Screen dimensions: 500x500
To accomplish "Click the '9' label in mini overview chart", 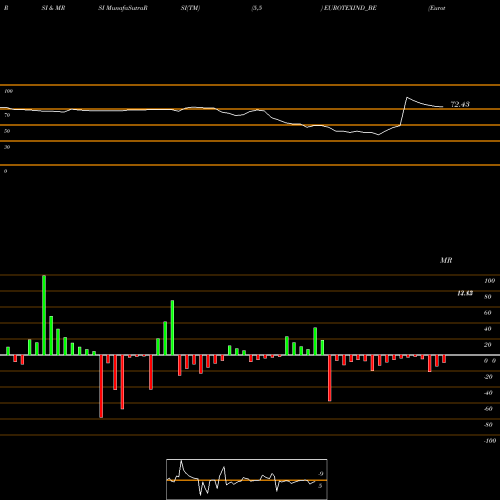I will point(321,474).
